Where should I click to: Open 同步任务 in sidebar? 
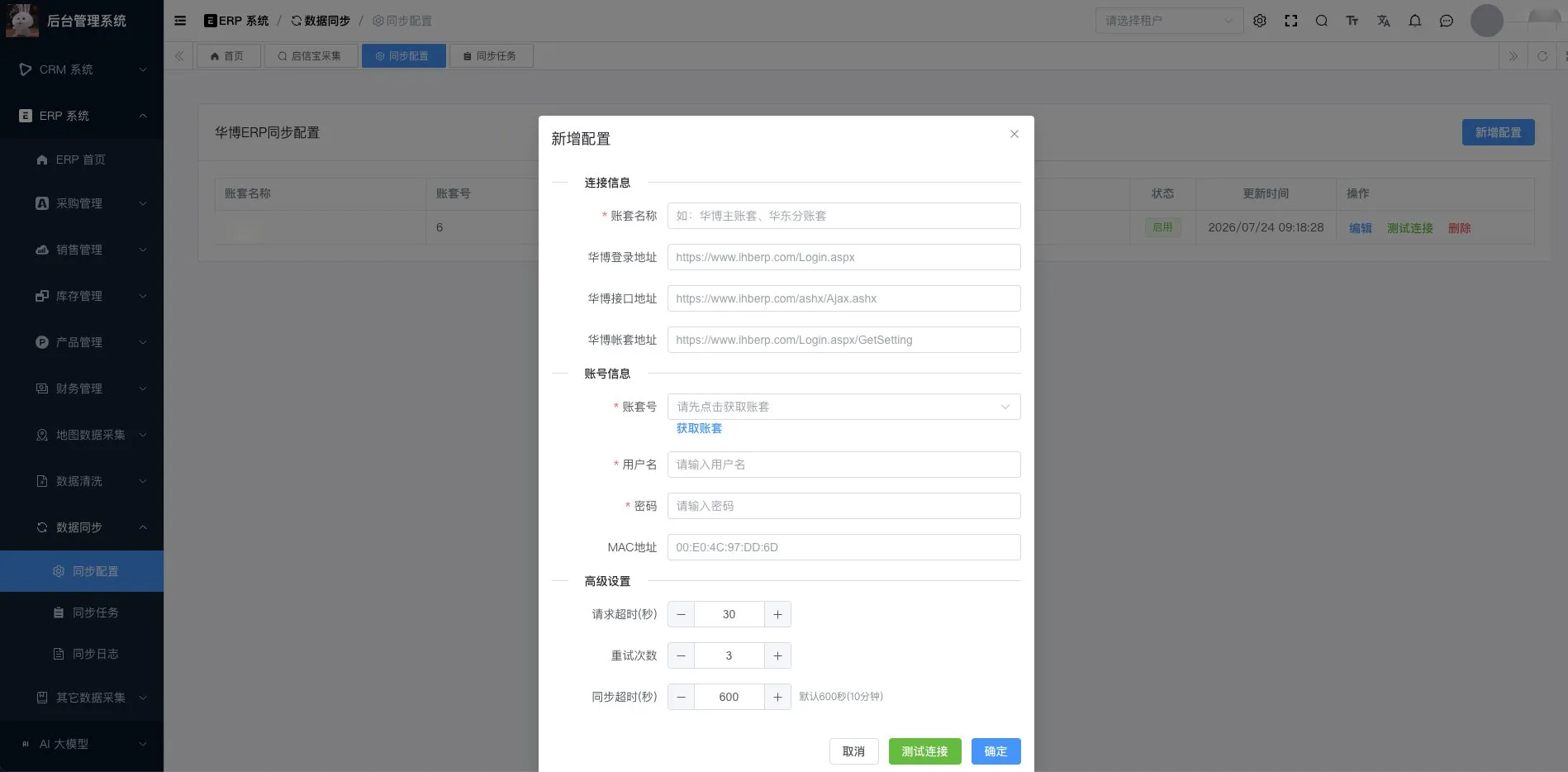[x=82, y=612]
